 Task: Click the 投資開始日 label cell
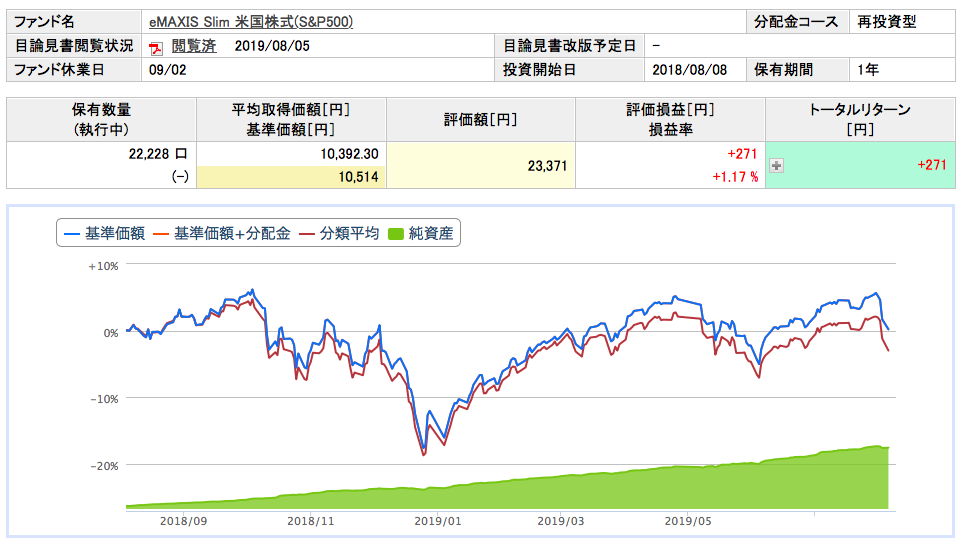point(569,70)
